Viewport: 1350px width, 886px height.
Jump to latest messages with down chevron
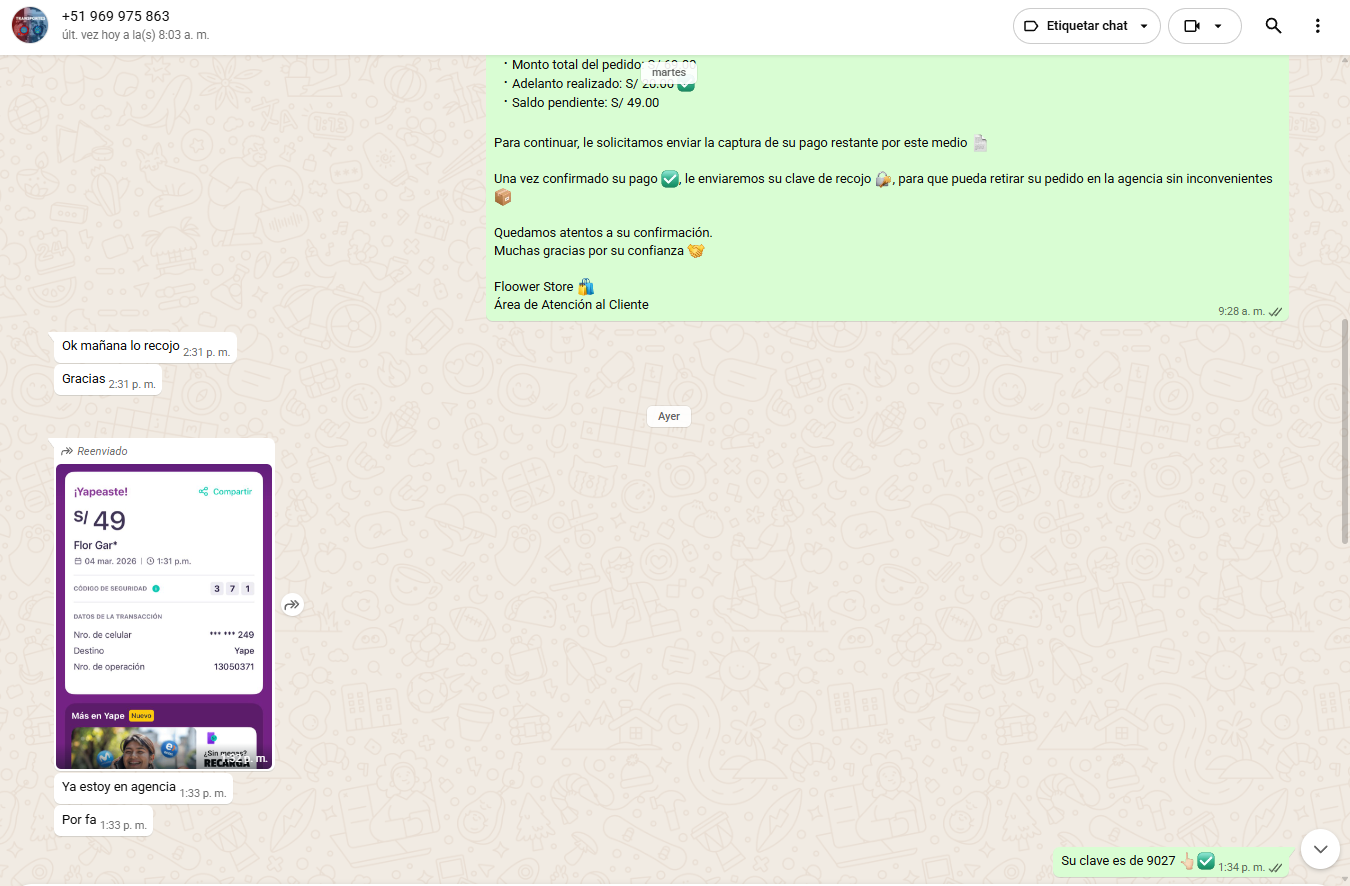[x=1320, y=849]
